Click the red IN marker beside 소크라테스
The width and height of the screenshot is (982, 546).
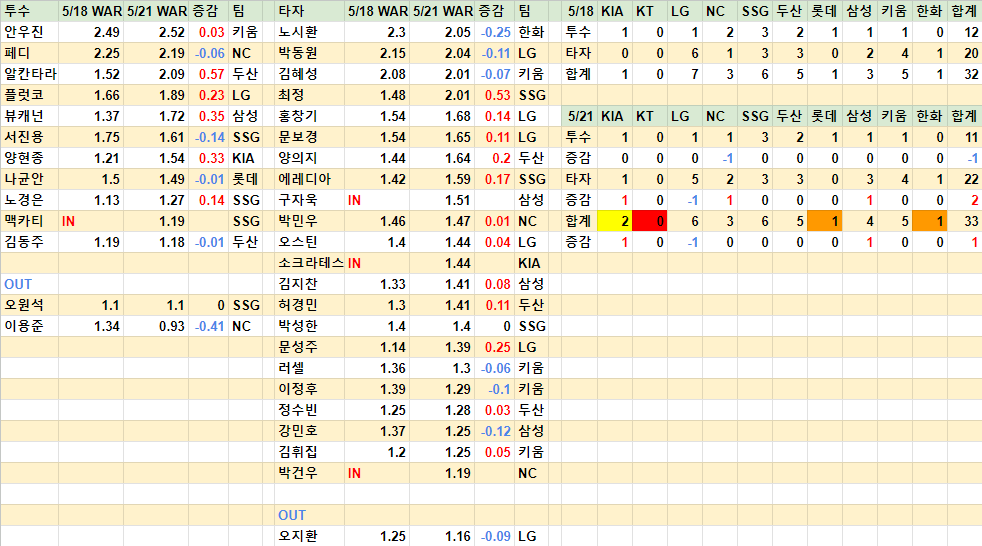354,263
